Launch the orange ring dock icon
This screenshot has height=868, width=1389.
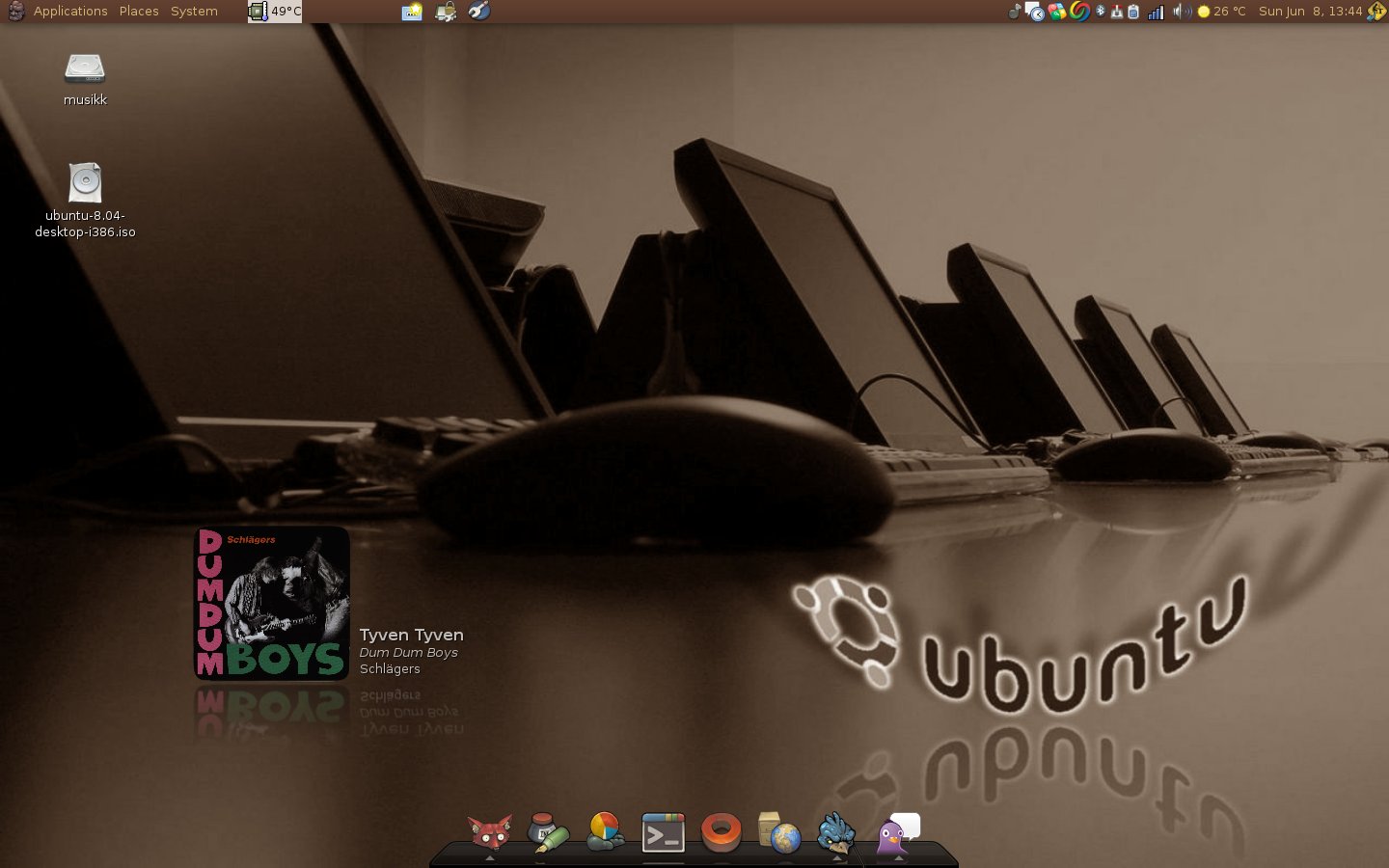click(x=722, y=833)
